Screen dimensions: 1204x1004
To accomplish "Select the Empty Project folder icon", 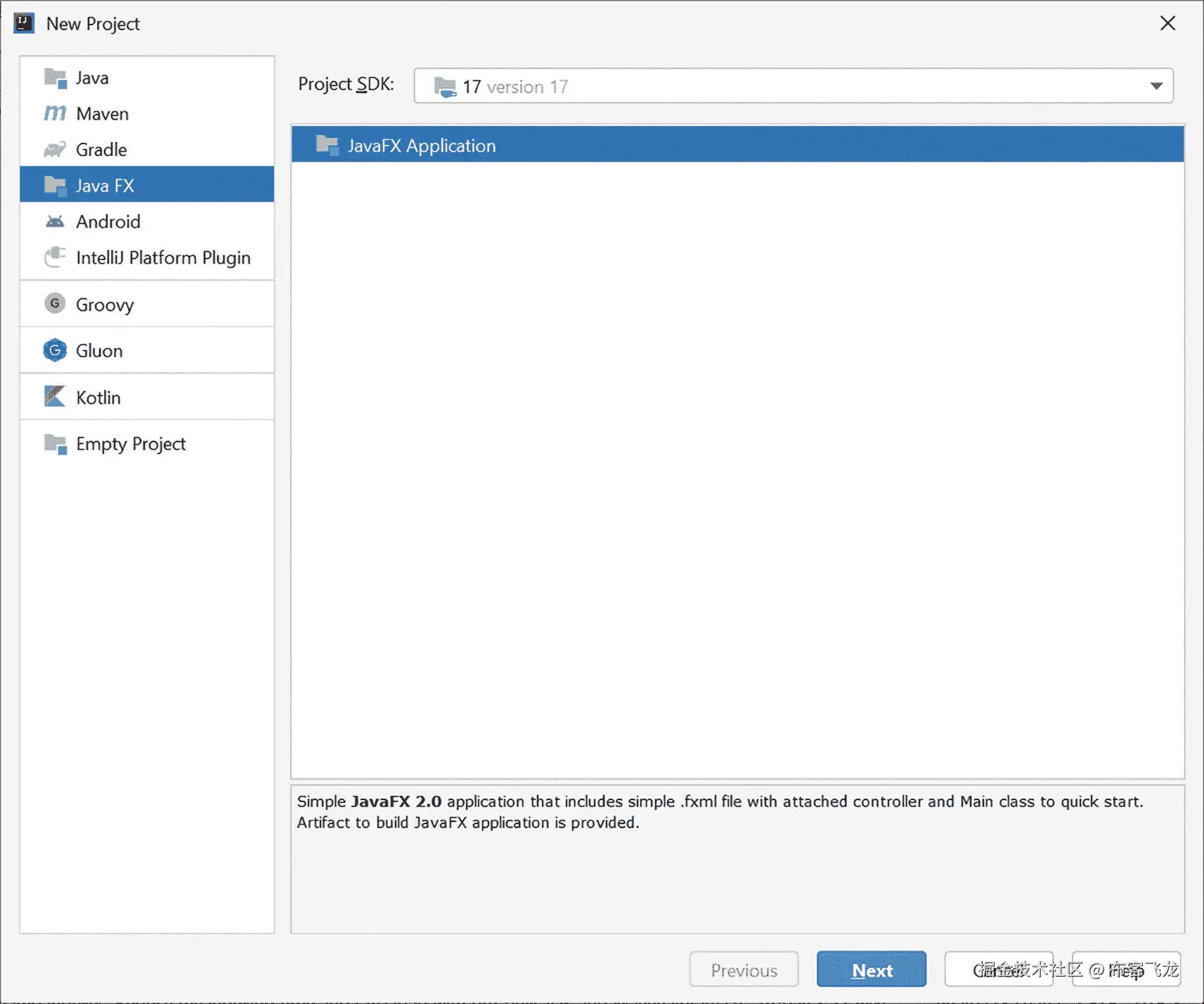I will pos(55,444).
